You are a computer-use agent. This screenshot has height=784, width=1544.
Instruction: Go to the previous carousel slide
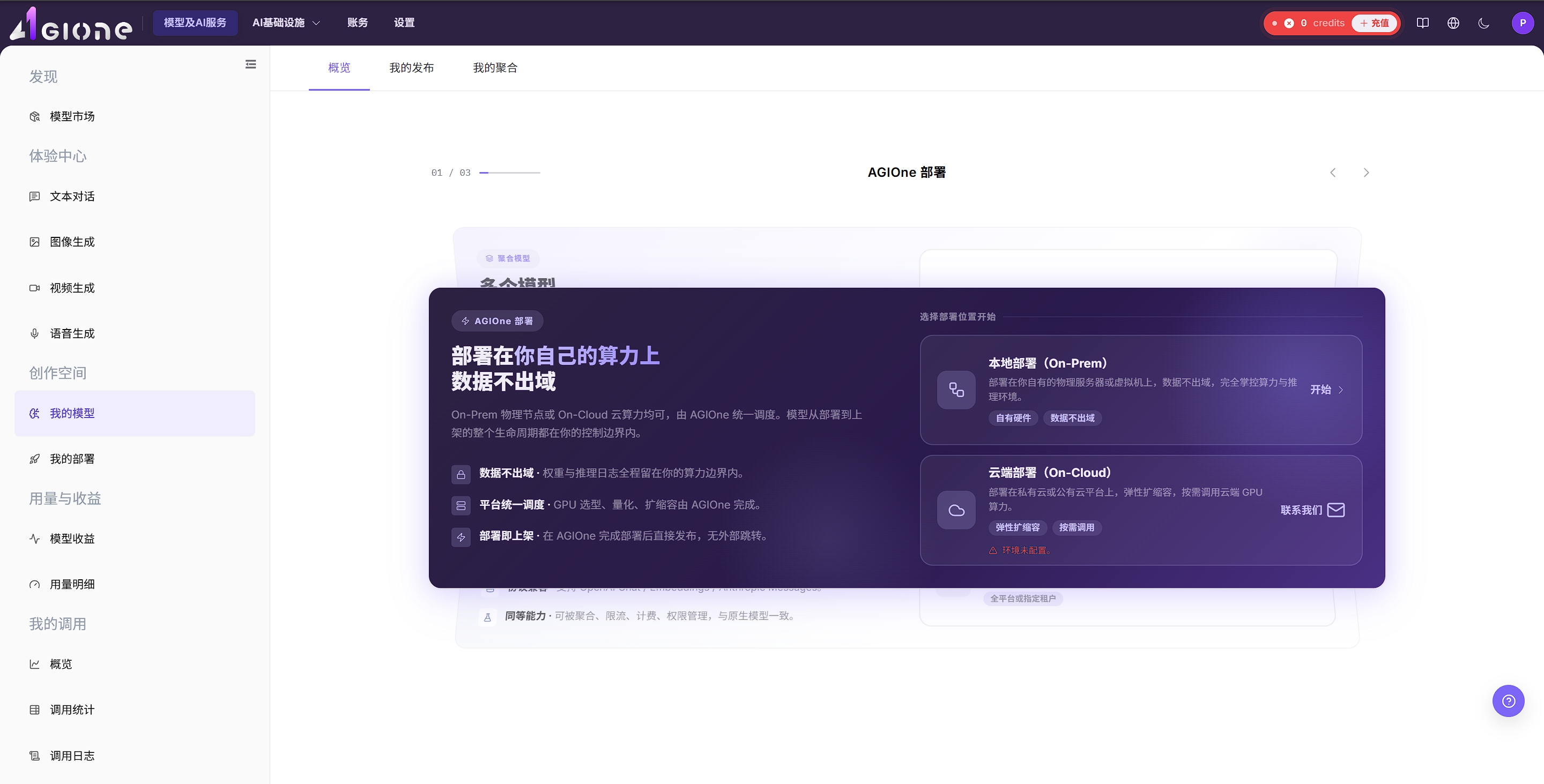pyautogui.click(x=1332, y=173)
